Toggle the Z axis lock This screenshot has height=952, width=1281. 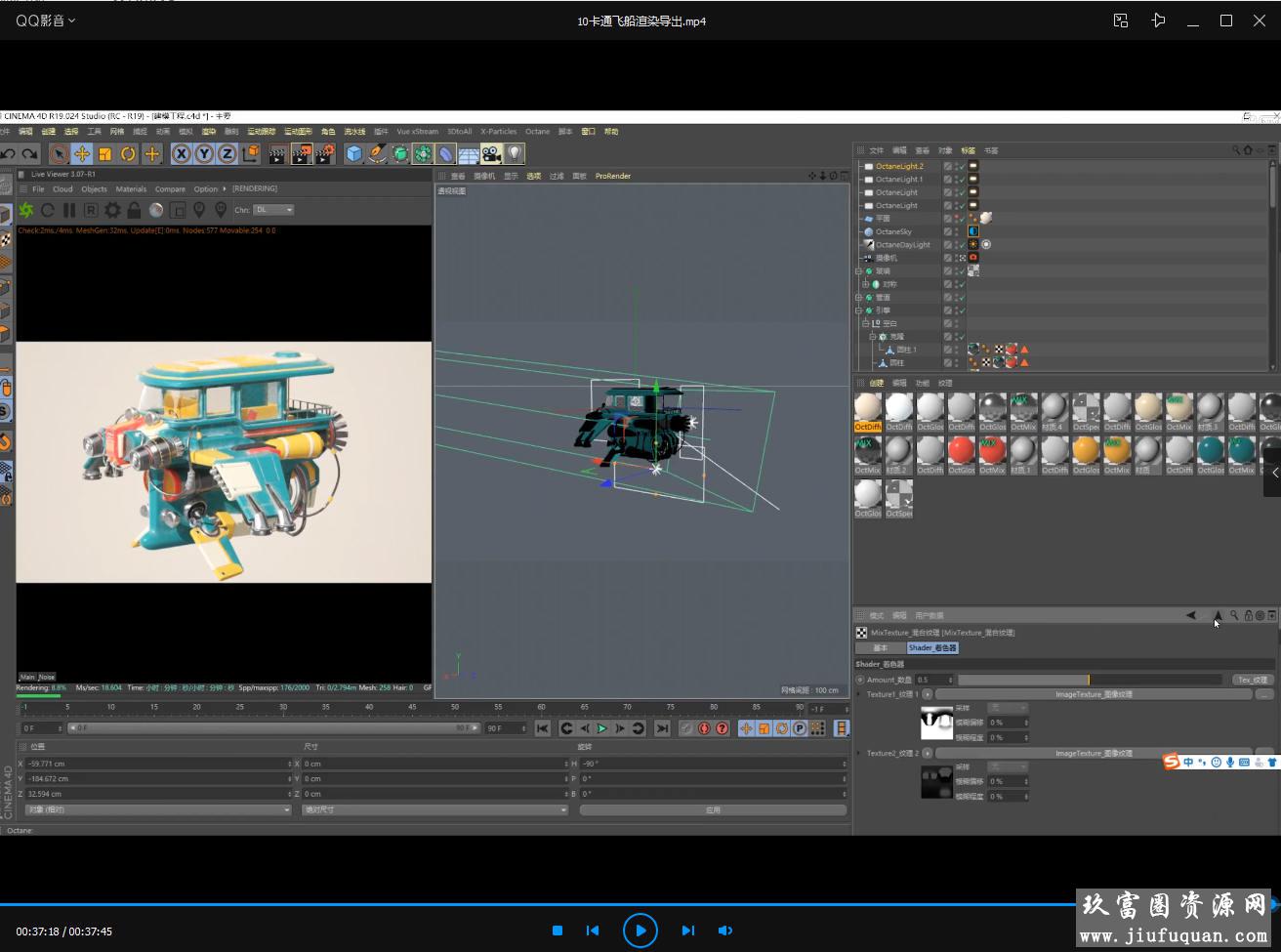(x=227, y=154)
